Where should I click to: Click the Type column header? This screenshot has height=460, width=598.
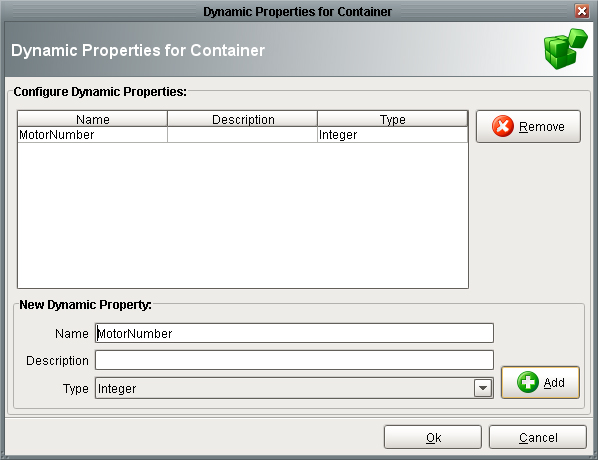392,119
